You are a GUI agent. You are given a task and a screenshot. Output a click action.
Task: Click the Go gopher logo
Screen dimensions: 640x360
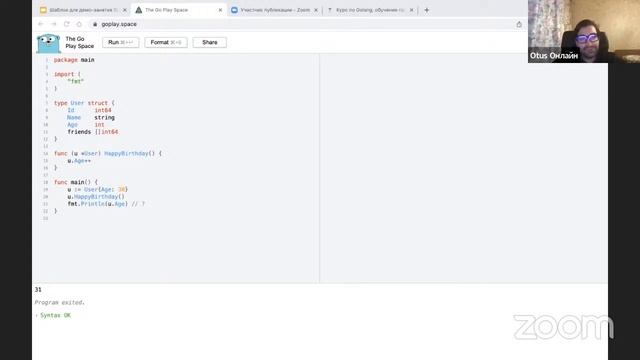[48, 43]
